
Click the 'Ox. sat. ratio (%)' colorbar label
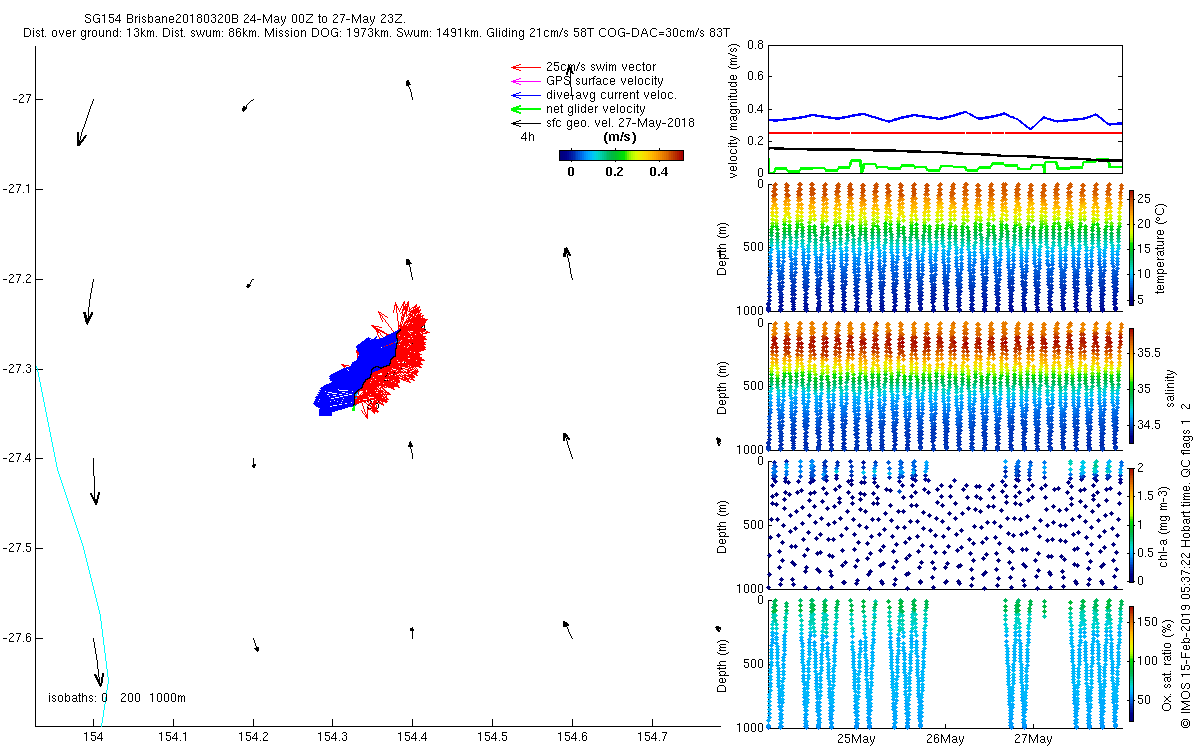1166,663
